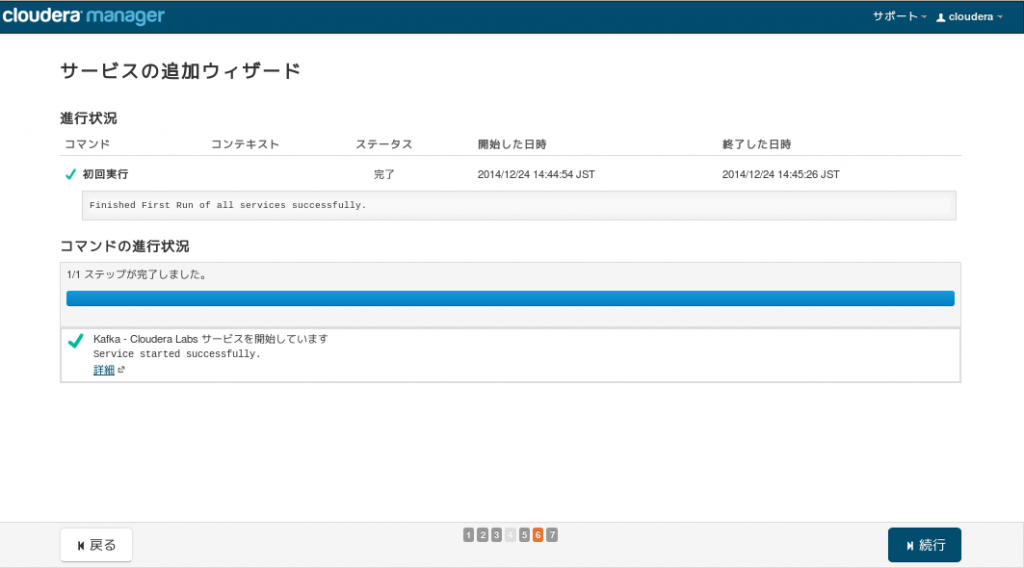Click 'Service started successfully.' message
The height and width of the screenshot is (568, 1024).
176,354
